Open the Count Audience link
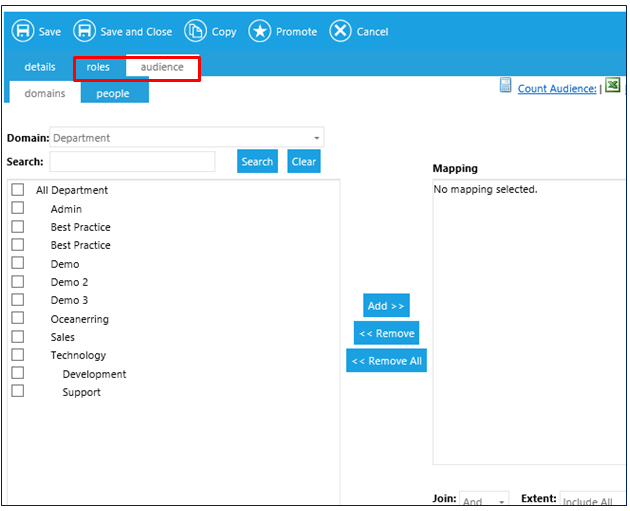 (x=556, y=89)
